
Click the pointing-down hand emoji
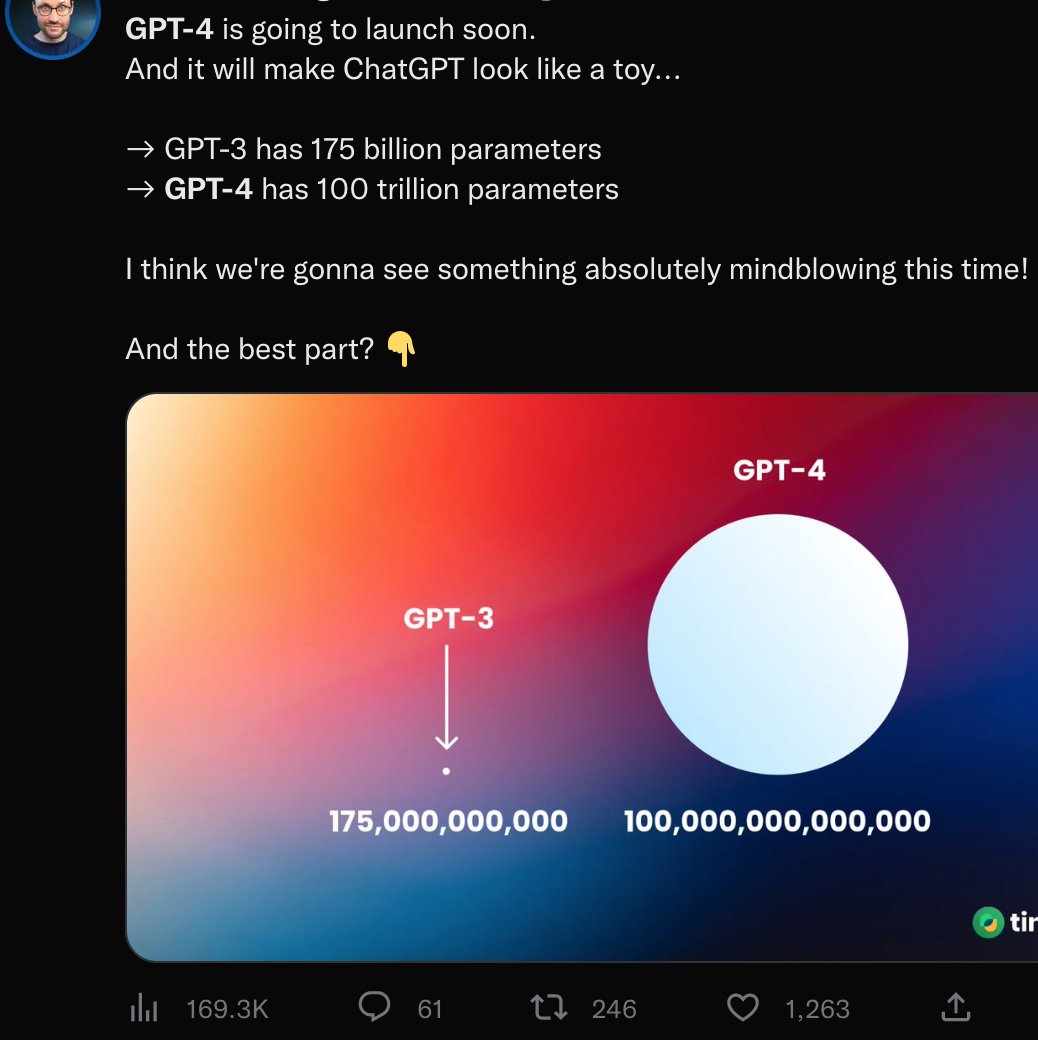(401, 349)
